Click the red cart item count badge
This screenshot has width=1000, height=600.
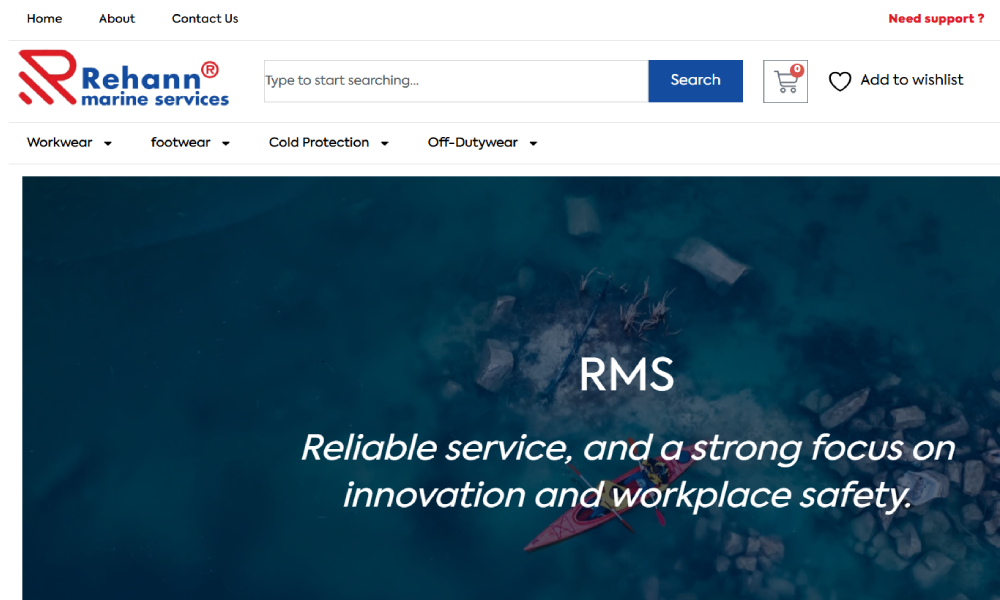point(797,70)
